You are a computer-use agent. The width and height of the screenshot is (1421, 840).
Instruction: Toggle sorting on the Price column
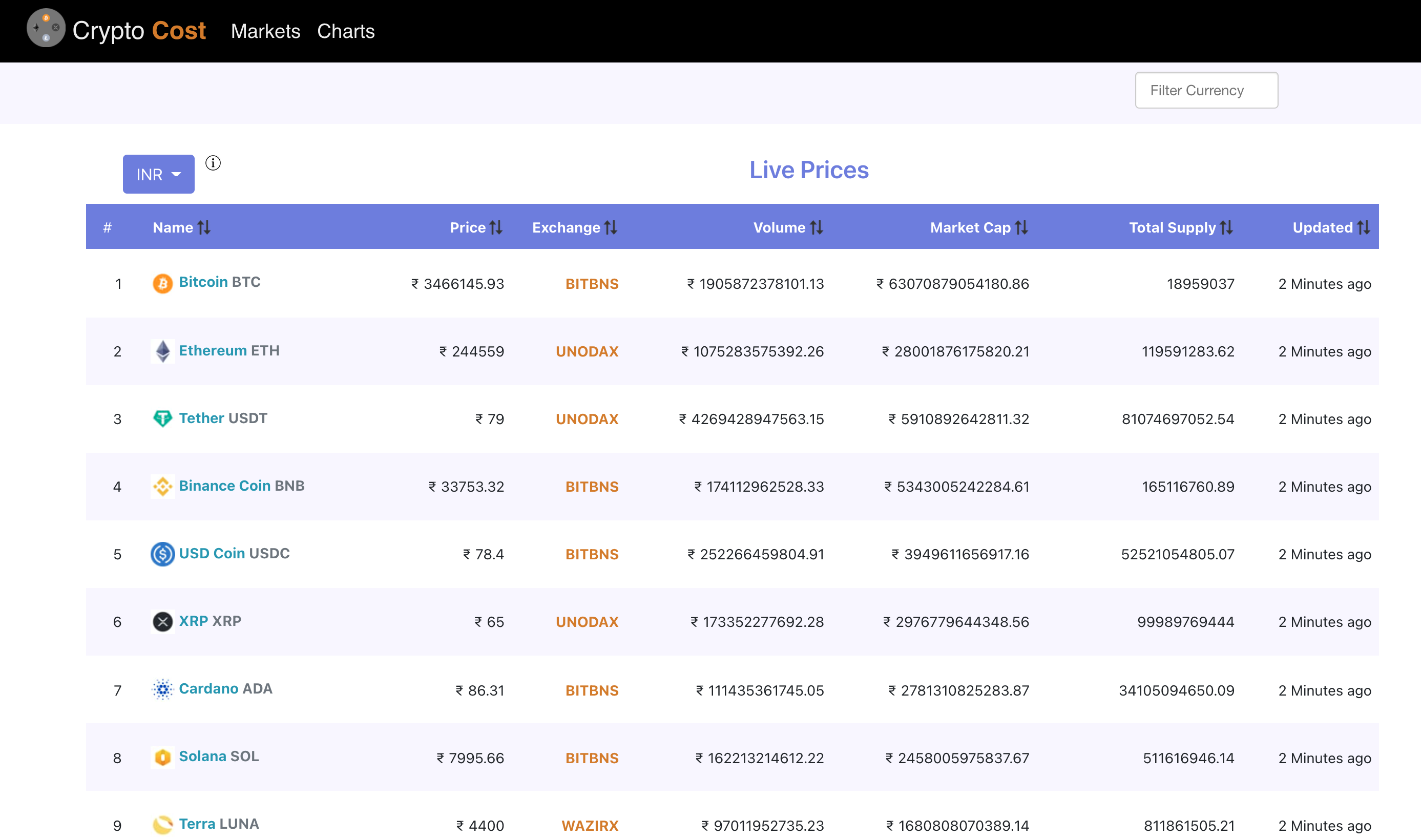tap(496, 227)
